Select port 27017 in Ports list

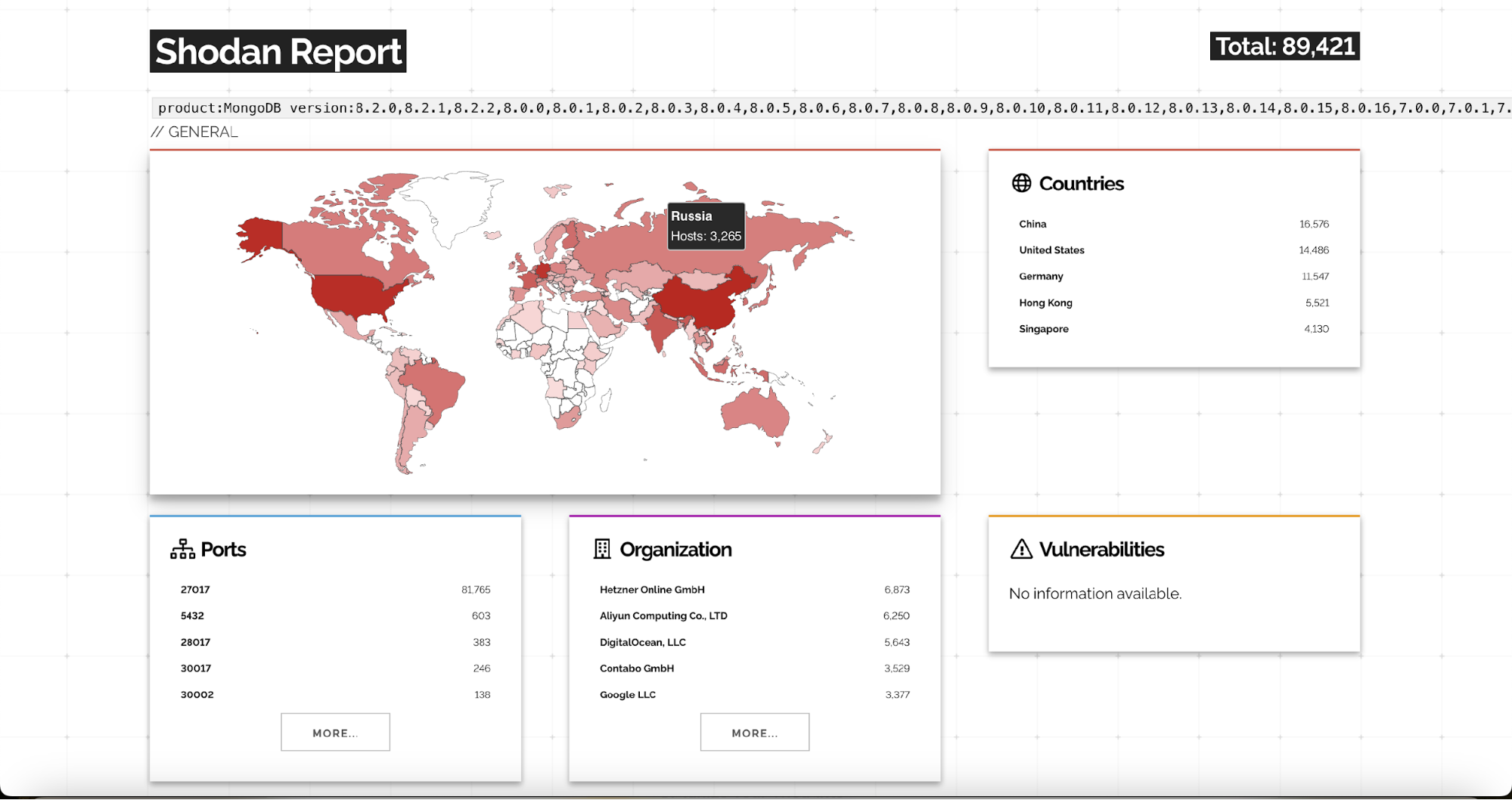coord(195,590)
